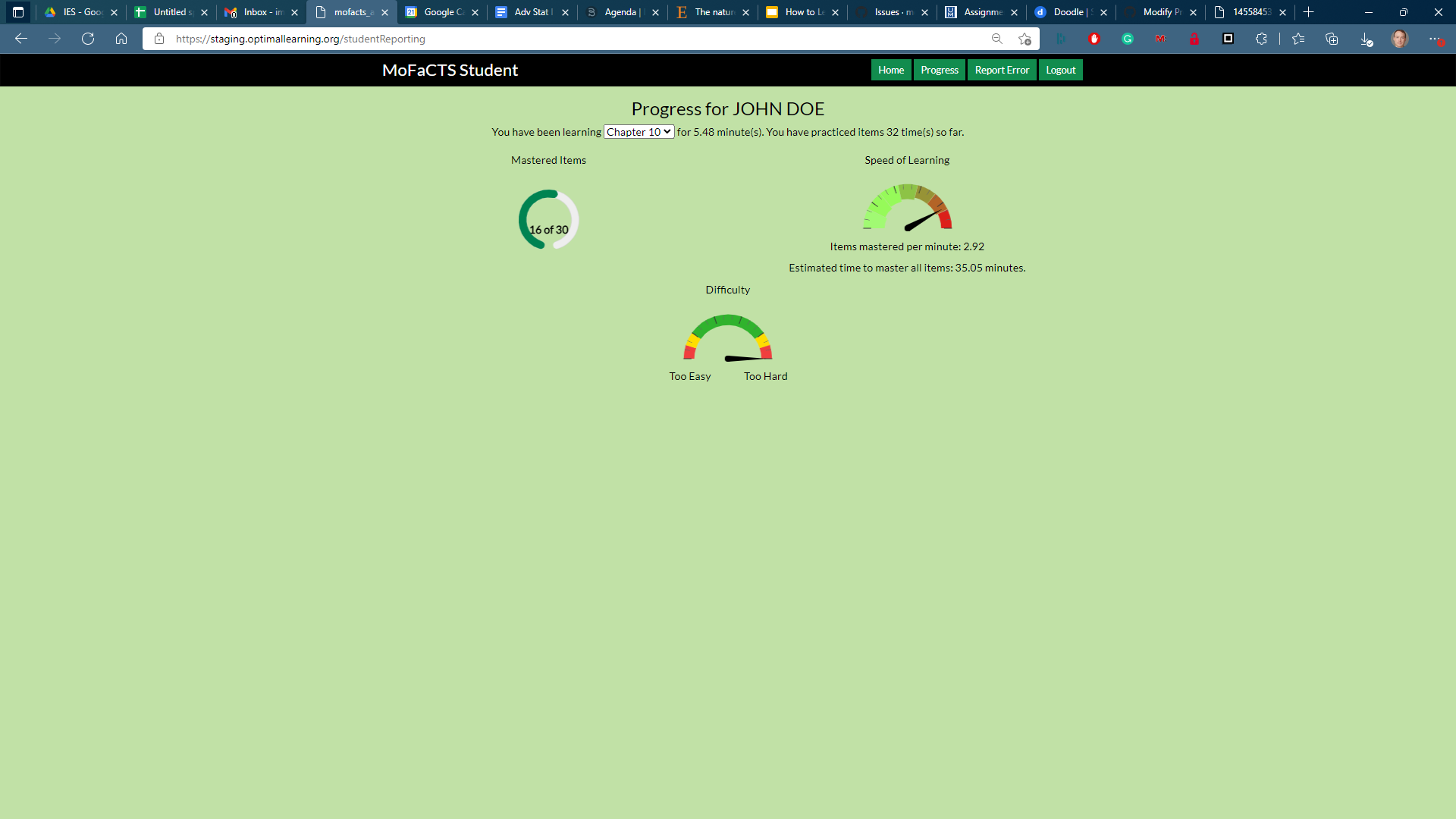The image size is (1456, 819).
Task: Open the Downloads icon in the toolbar
Action: 1367,39
